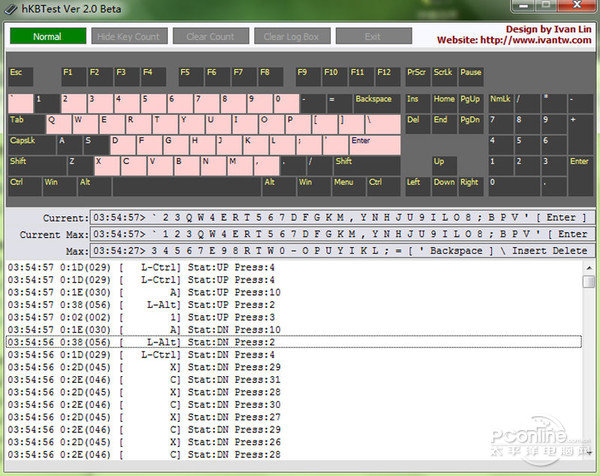Click the Up arrow key tile

coord(444,166)
